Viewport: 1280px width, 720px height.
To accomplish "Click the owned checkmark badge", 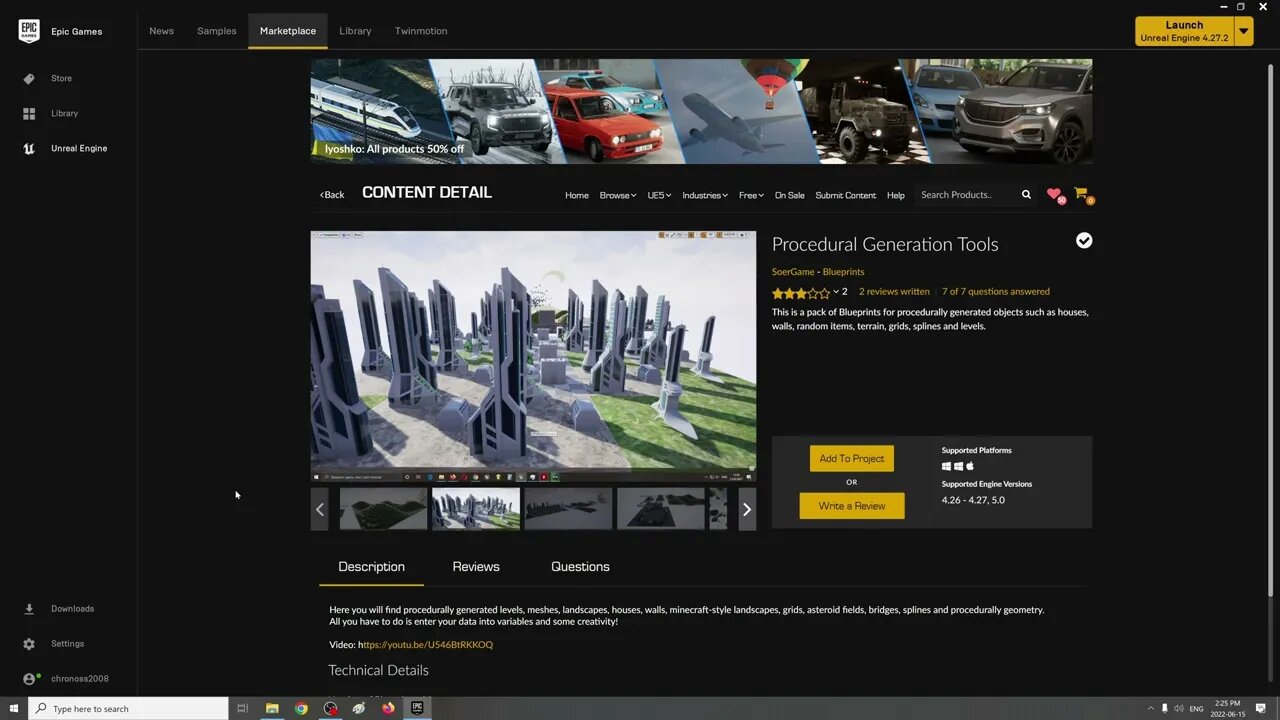I will click(1084, 240).
